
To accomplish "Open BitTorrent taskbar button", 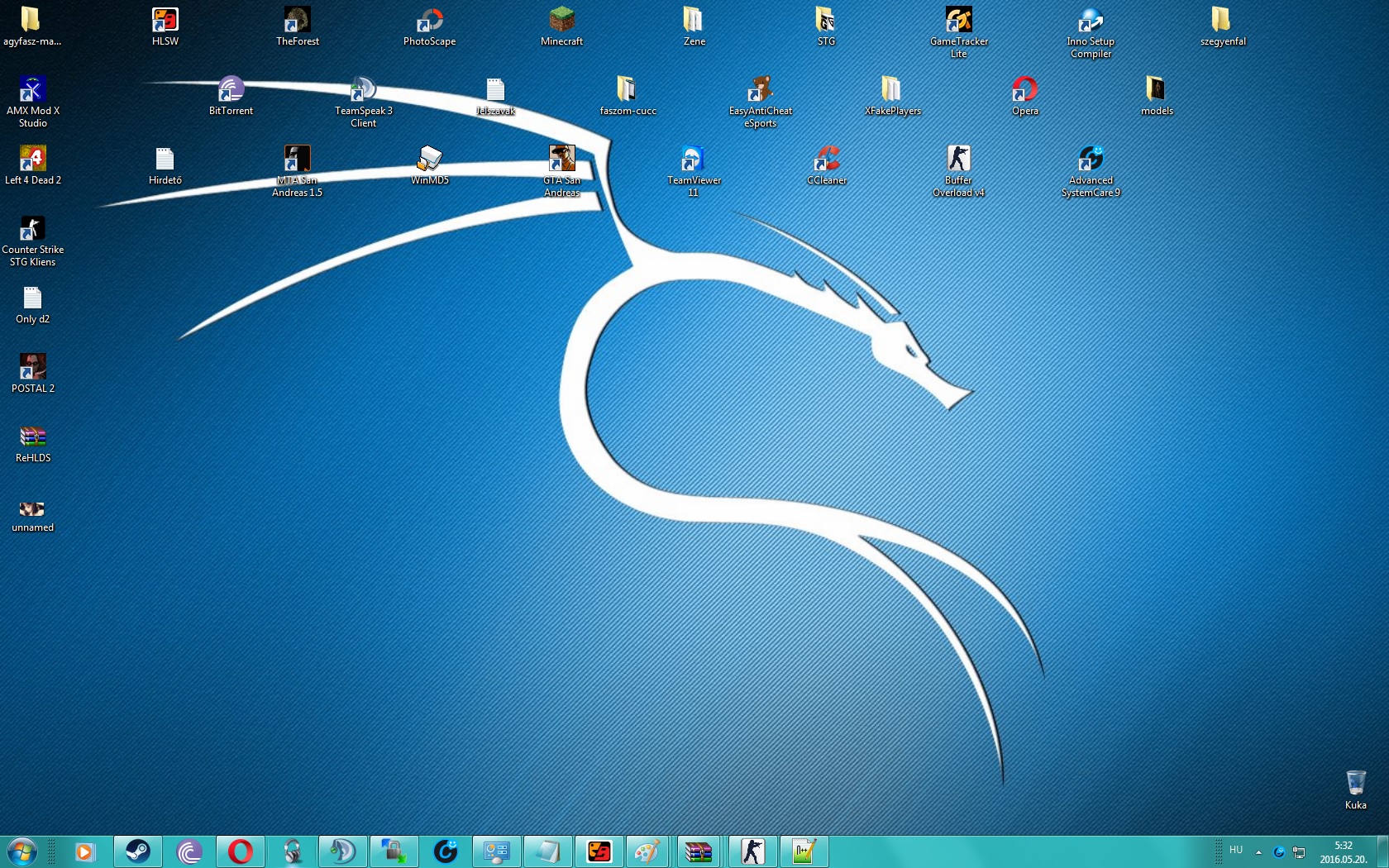I will [189, 851].
